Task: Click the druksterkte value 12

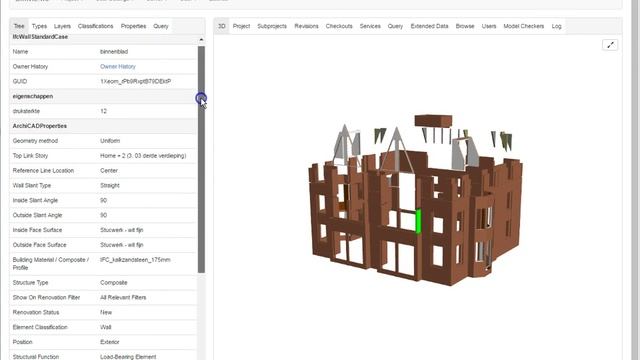Action: click(x=103, y=111)
